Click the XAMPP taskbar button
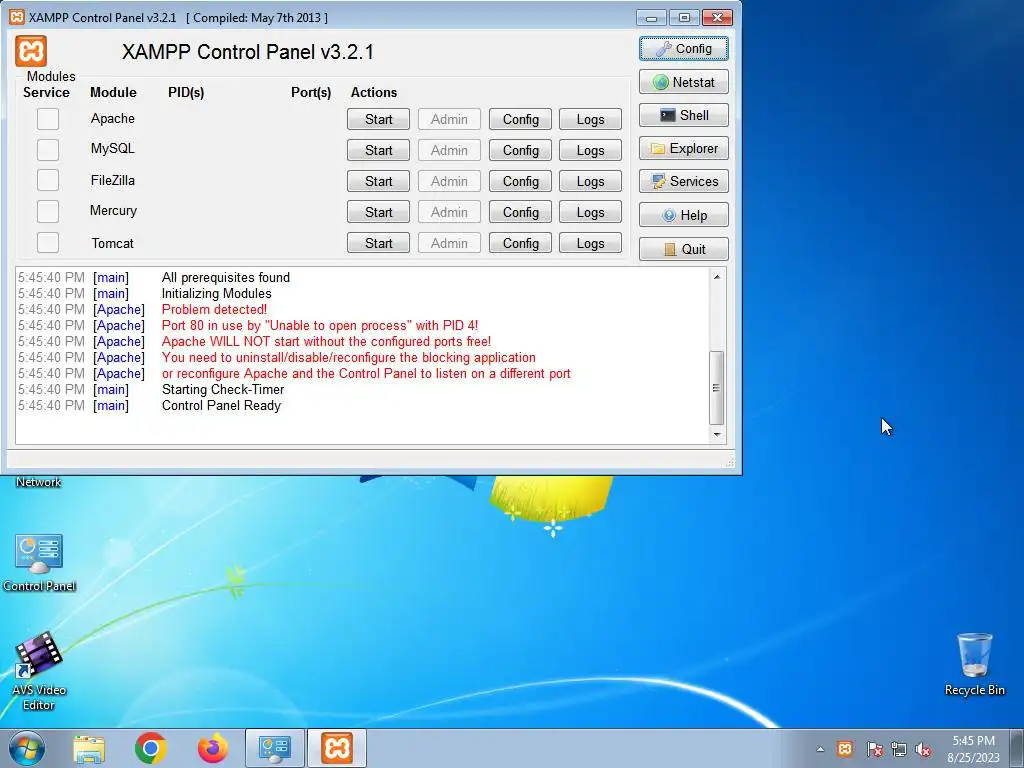1024x768 pixels. click(337, 748)
